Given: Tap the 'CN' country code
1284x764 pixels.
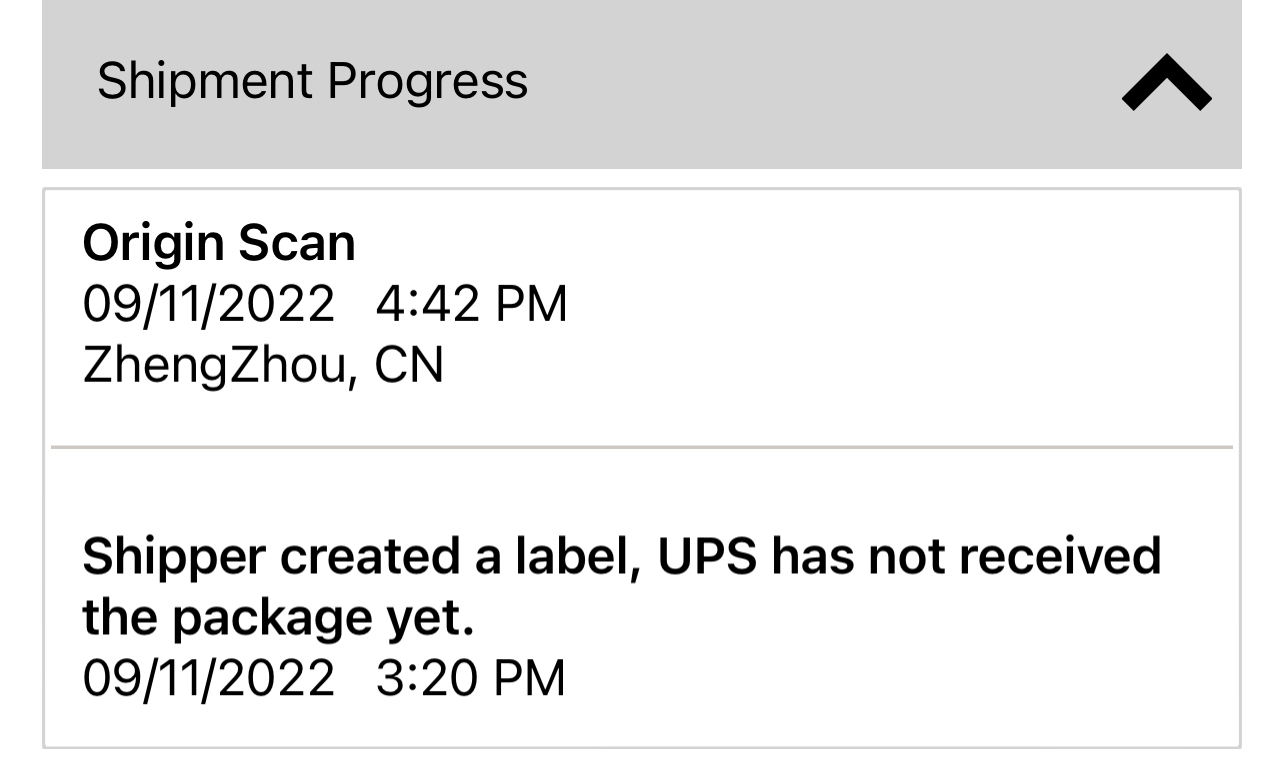Looking at the screenshot, I should click(x=409, y=365).
